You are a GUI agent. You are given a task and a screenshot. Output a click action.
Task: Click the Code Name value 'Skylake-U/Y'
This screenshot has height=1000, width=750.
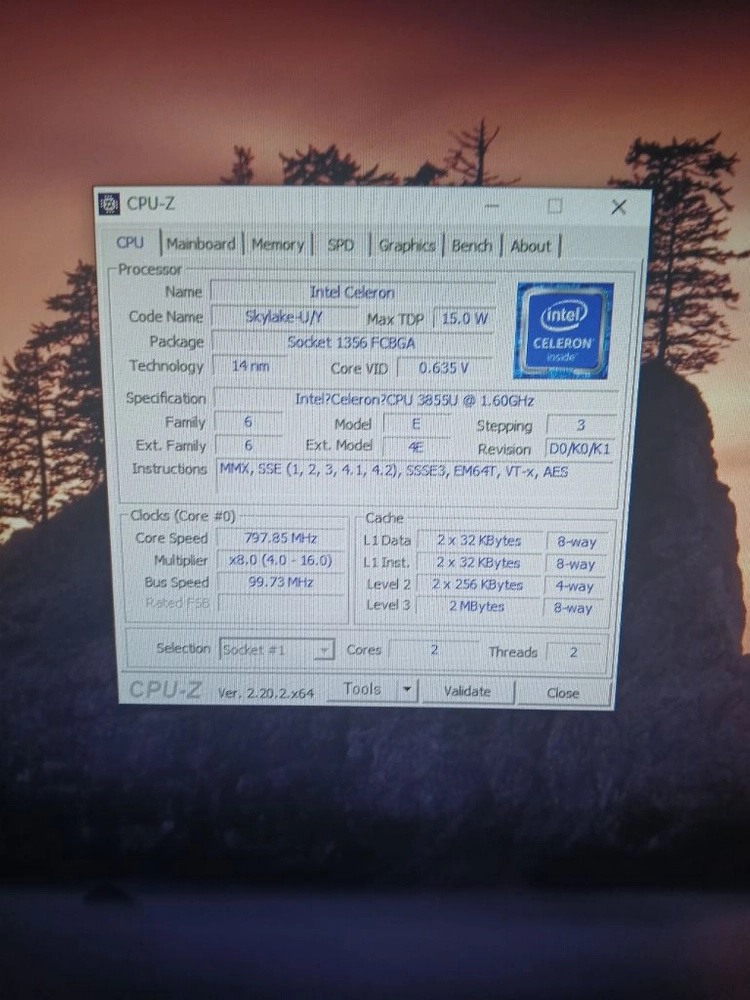284,316
